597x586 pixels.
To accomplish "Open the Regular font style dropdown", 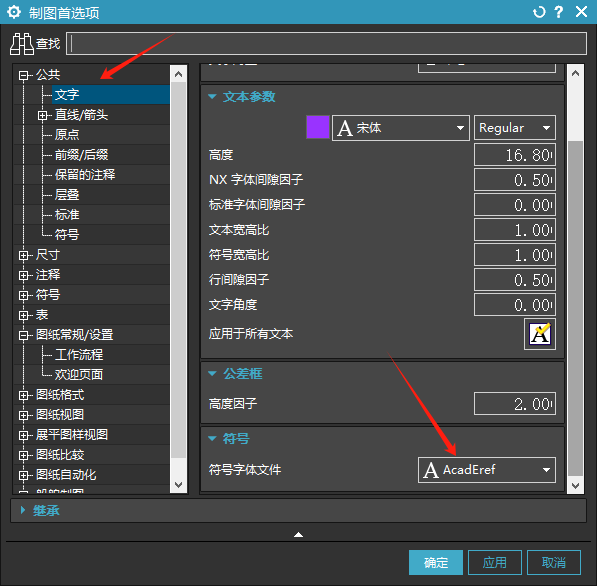I will [515, 128].
